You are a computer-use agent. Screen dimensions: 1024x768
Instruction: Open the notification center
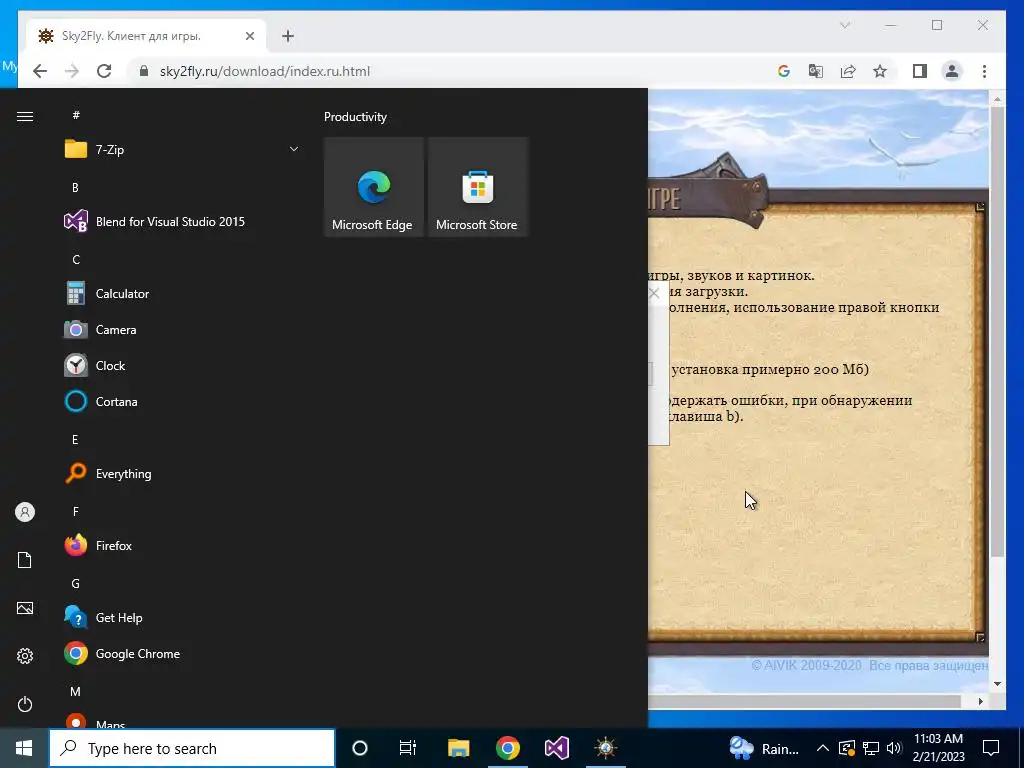tap(991, 748)
